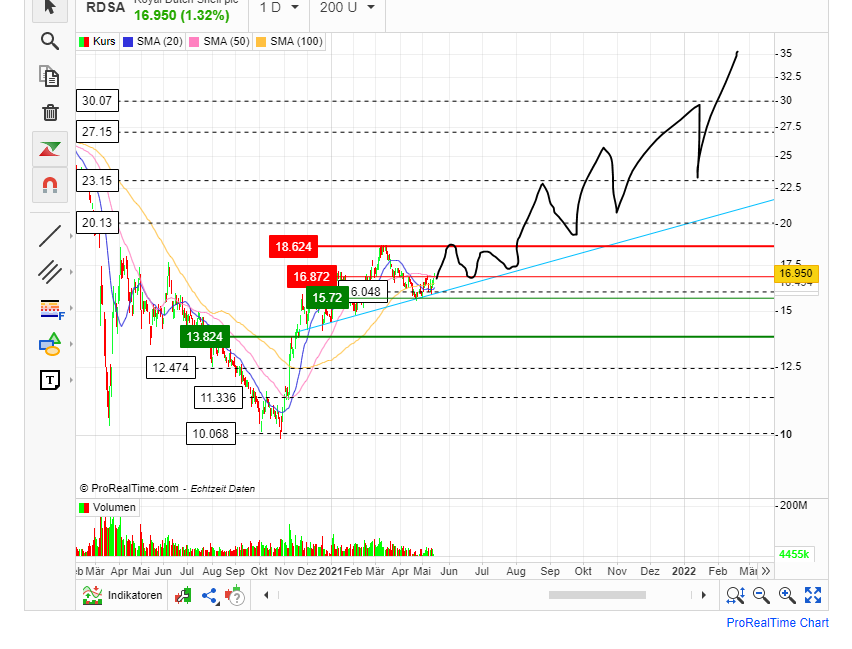
Task: Click the RDSA ticker symbol
Action: coord(105,8)
